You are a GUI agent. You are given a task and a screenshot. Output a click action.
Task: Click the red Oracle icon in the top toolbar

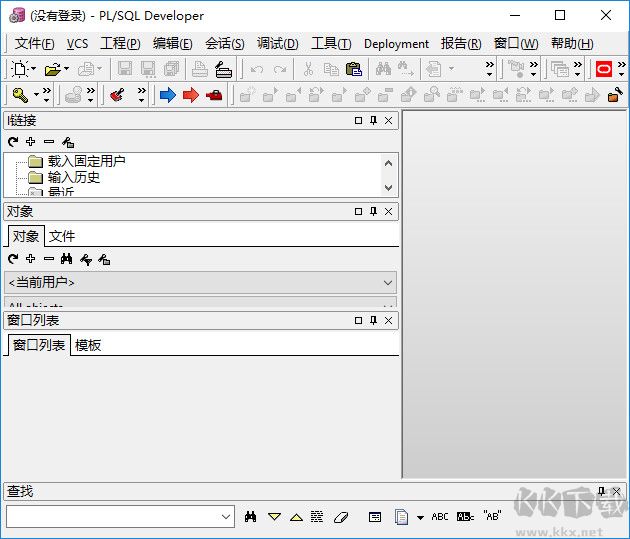pyautogui.click(x=604, y=69)
